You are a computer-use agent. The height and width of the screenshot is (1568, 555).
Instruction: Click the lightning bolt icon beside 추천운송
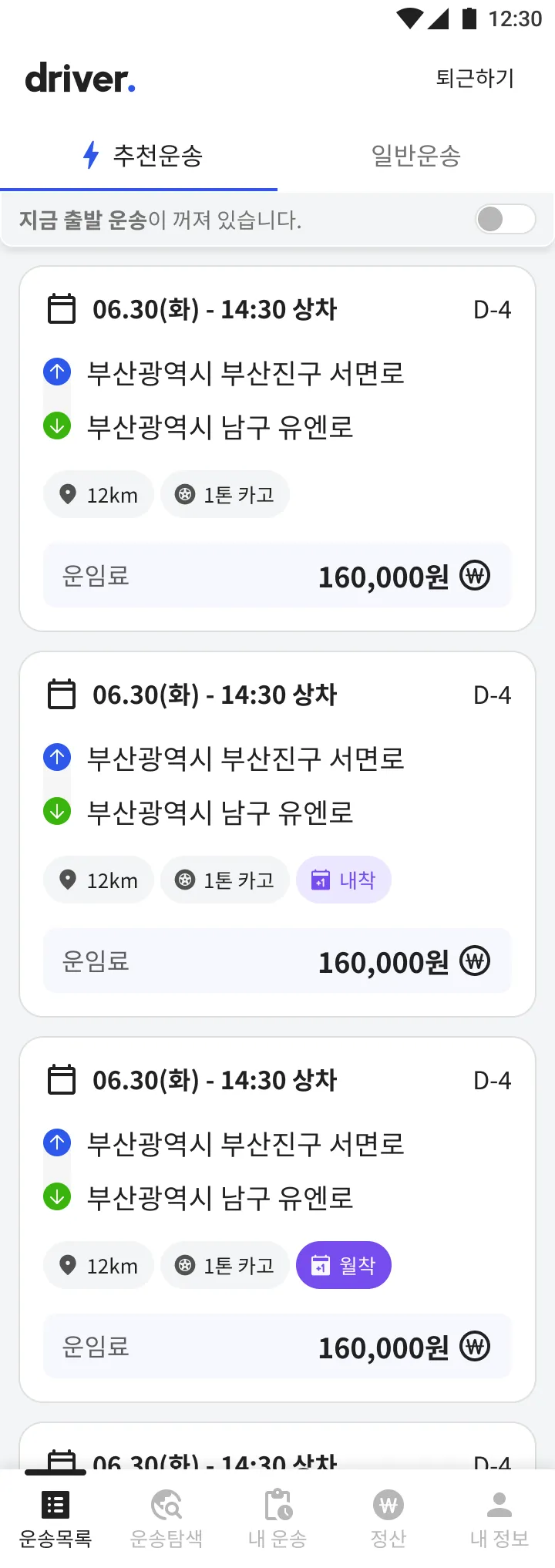click(x=91, y=155)
